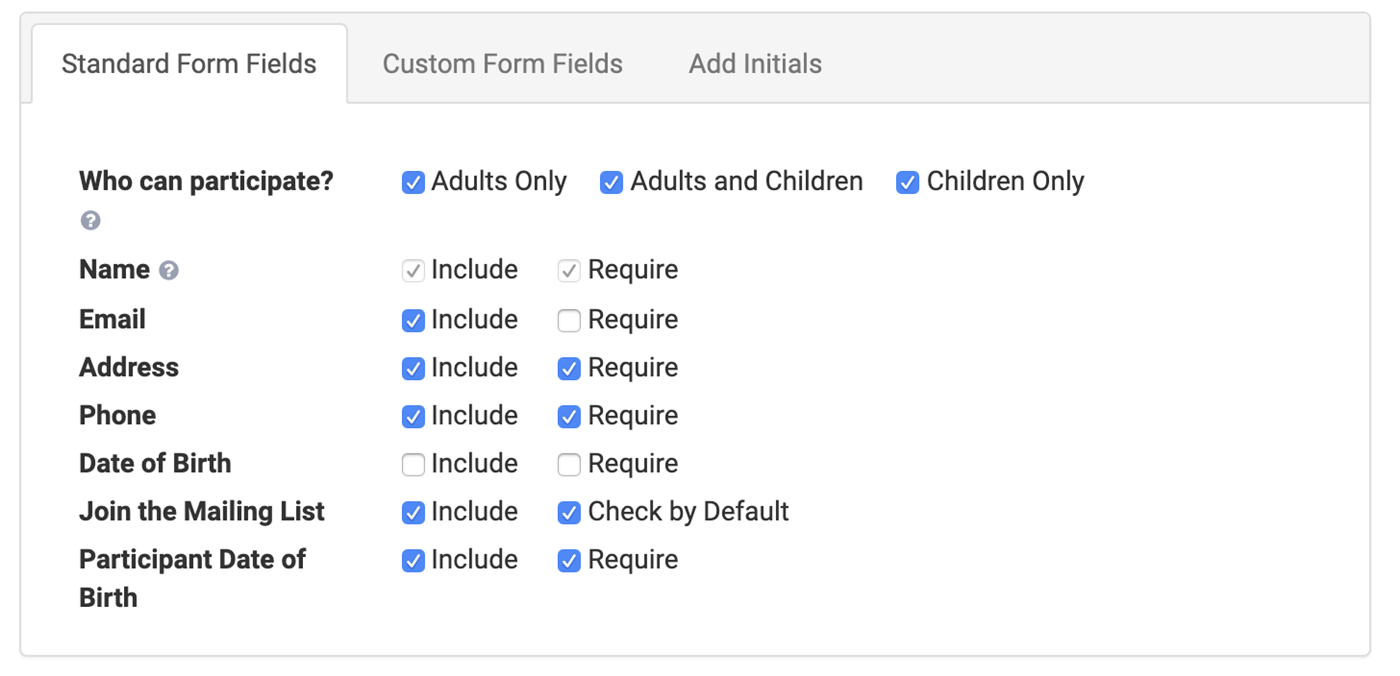Open the Add Initials tab

click(x=754, y=63)
